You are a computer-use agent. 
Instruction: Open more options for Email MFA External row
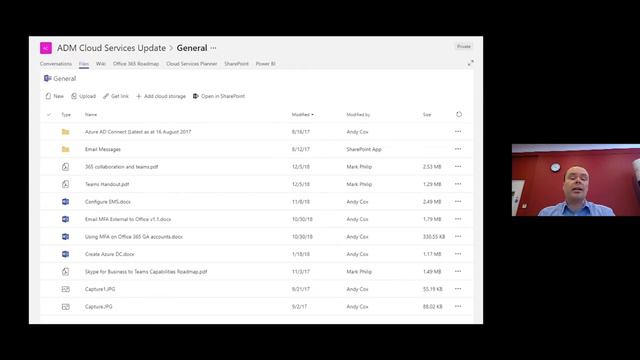click(x=458, y=219)
